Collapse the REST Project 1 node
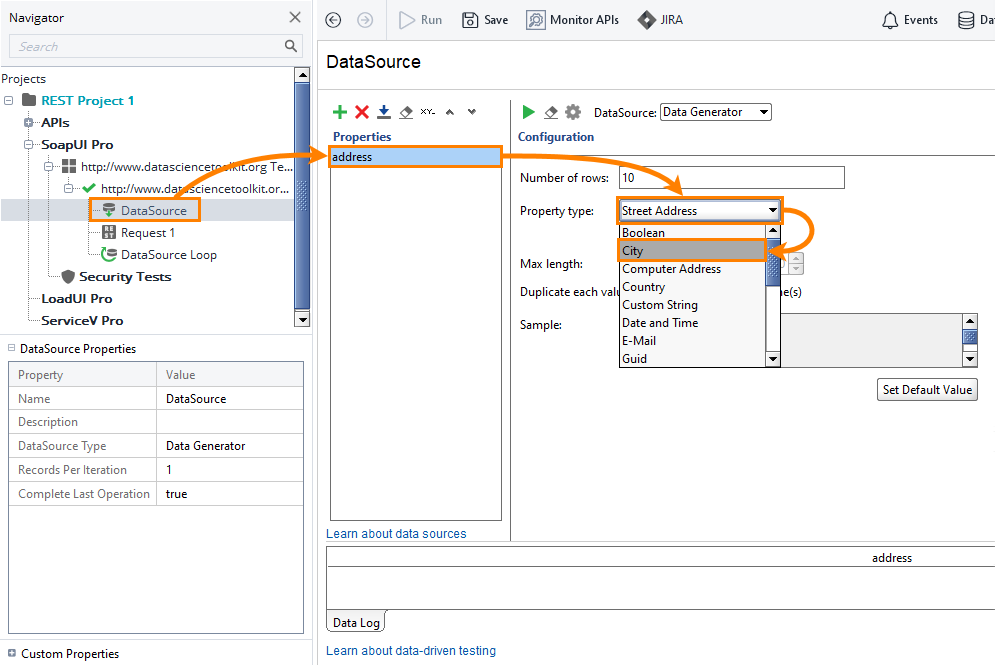The image size is (995, 665). click(9, 100)
